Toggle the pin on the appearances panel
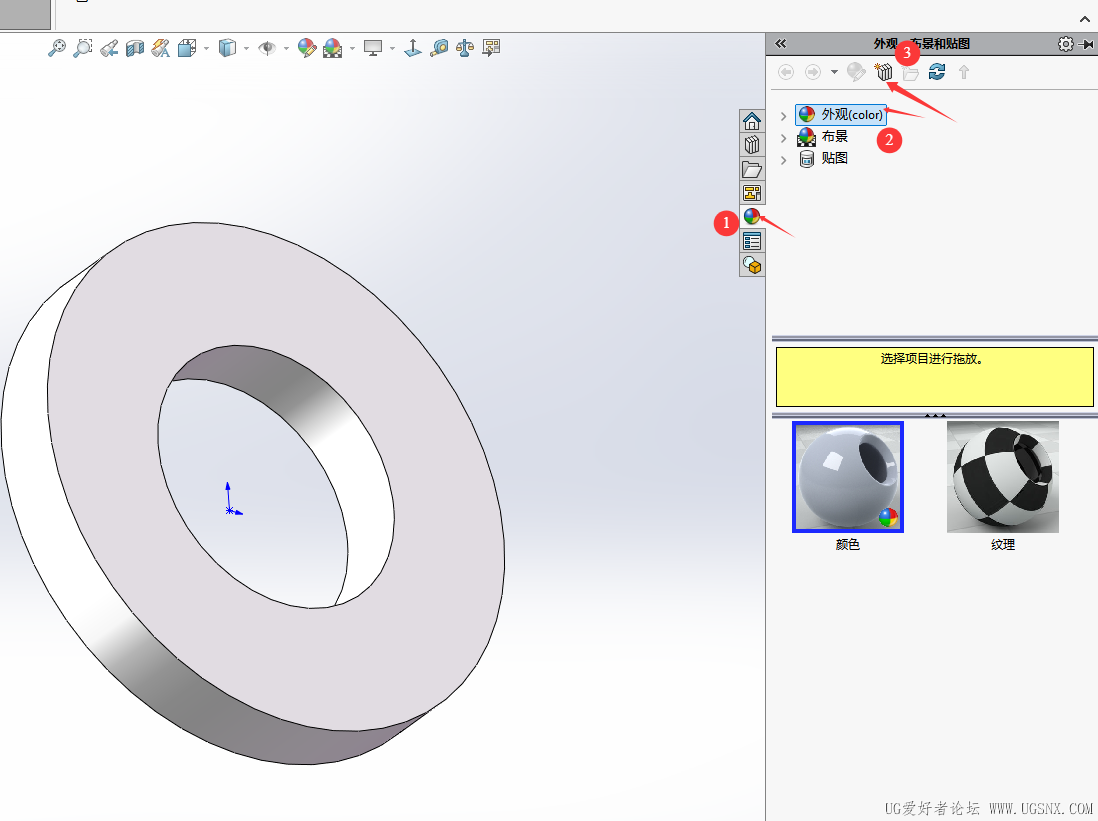Image resolution: width=1098 pixels, height=821 pixels. click(1087, 44)
